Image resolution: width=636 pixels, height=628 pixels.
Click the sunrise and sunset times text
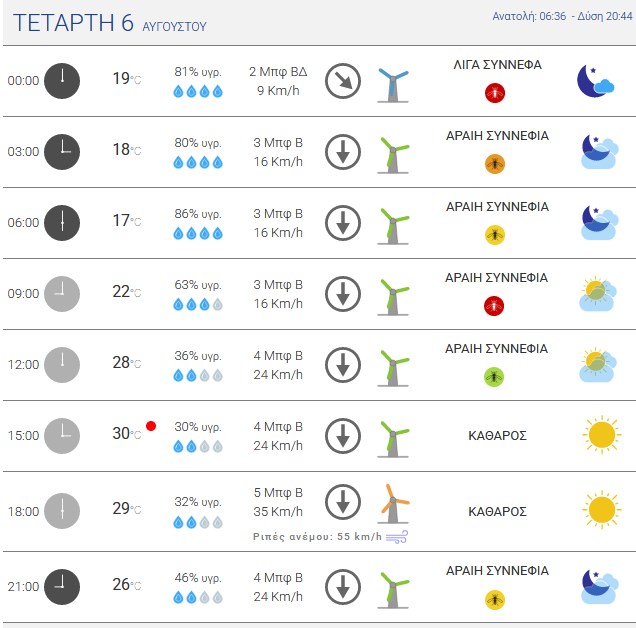(x=562, y=16)
